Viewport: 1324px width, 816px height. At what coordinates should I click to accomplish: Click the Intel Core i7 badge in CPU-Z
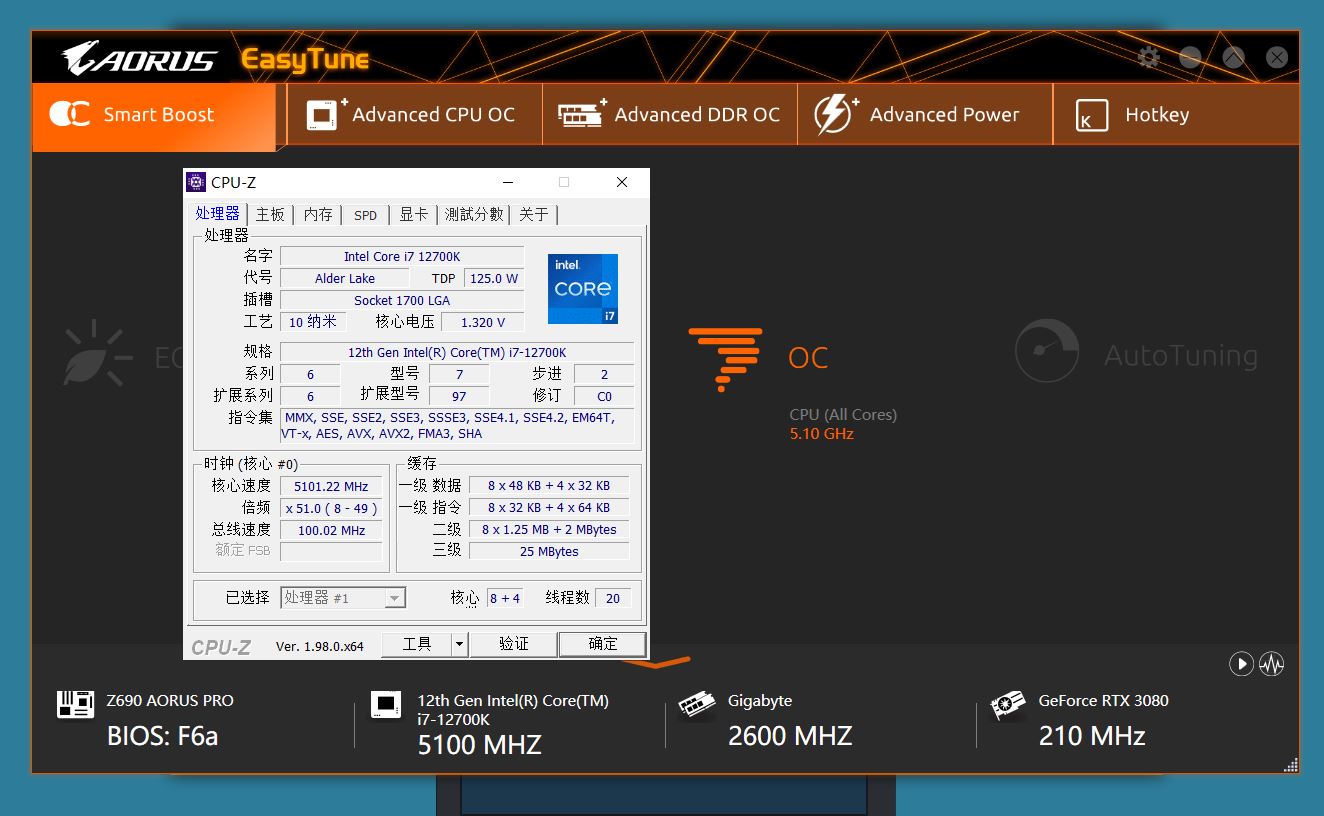tap(582, 288)
